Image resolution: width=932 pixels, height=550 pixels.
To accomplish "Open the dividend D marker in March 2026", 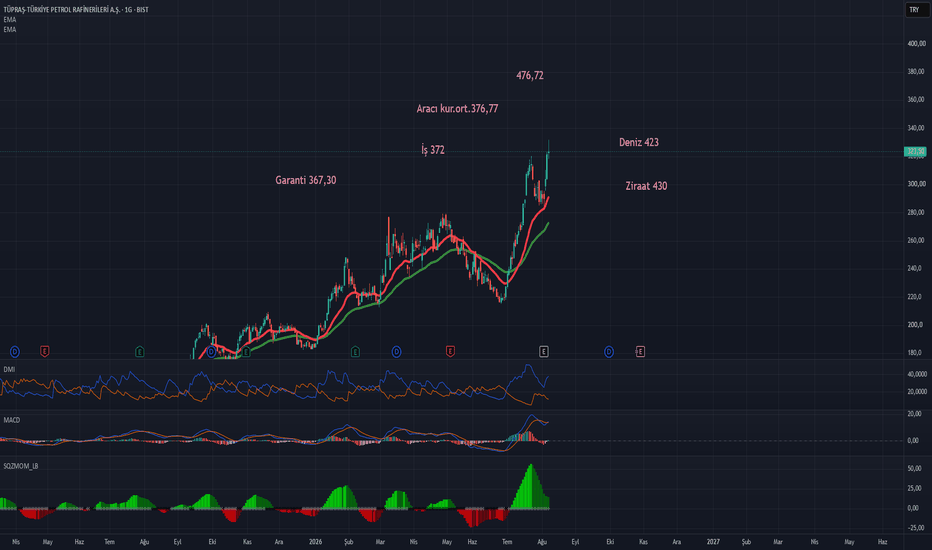I will point(396,352).
